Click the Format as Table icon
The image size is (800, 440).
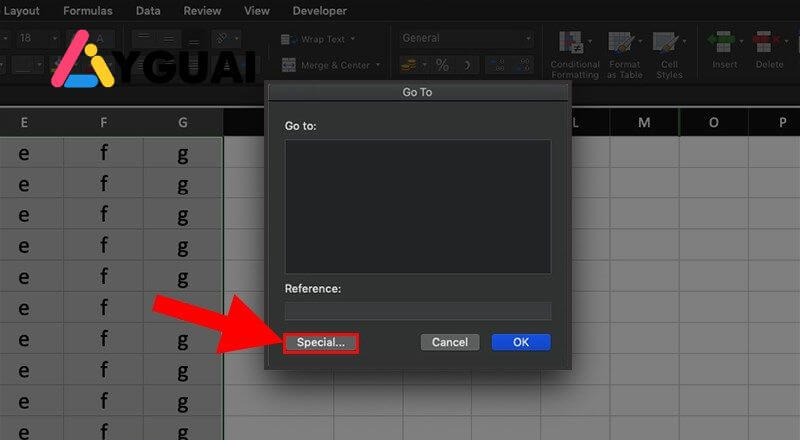[x=623, y=45]
